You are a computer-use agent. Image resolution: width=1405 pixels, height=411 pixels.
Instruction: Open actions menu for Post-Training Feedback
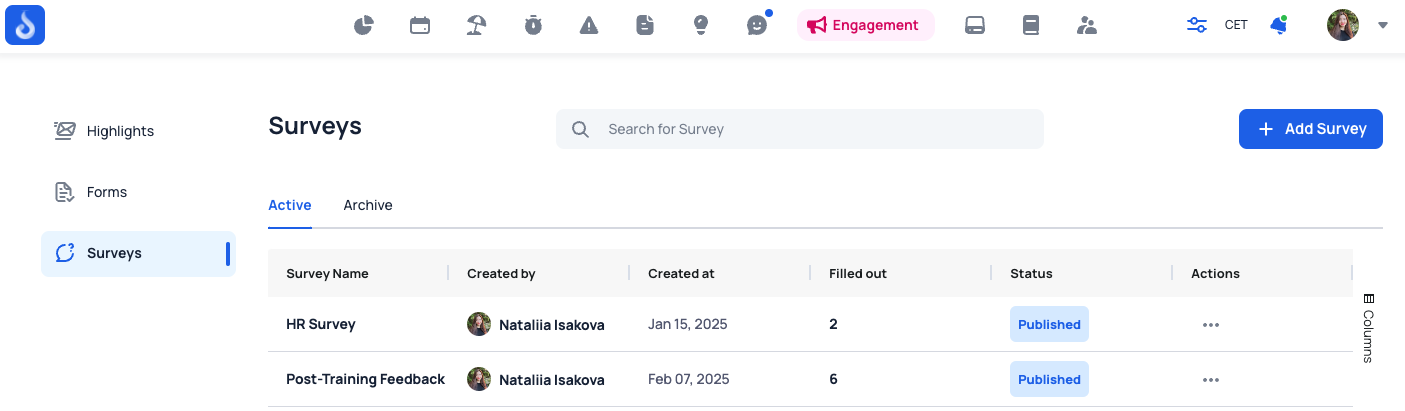1211,380
